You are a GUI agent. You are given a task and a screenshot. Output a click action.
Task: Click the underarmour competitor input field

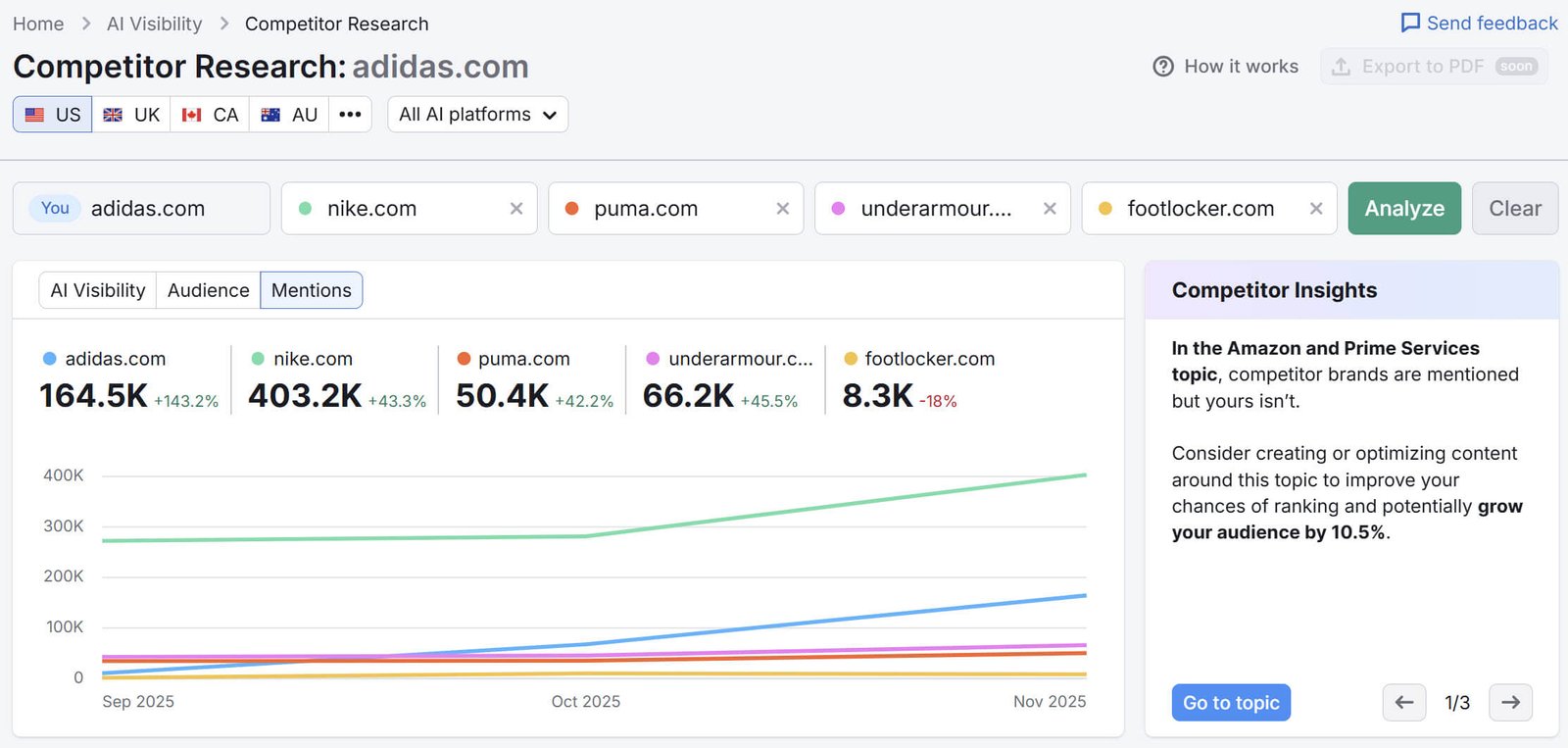pyautogui.click(x=942, y=208)
